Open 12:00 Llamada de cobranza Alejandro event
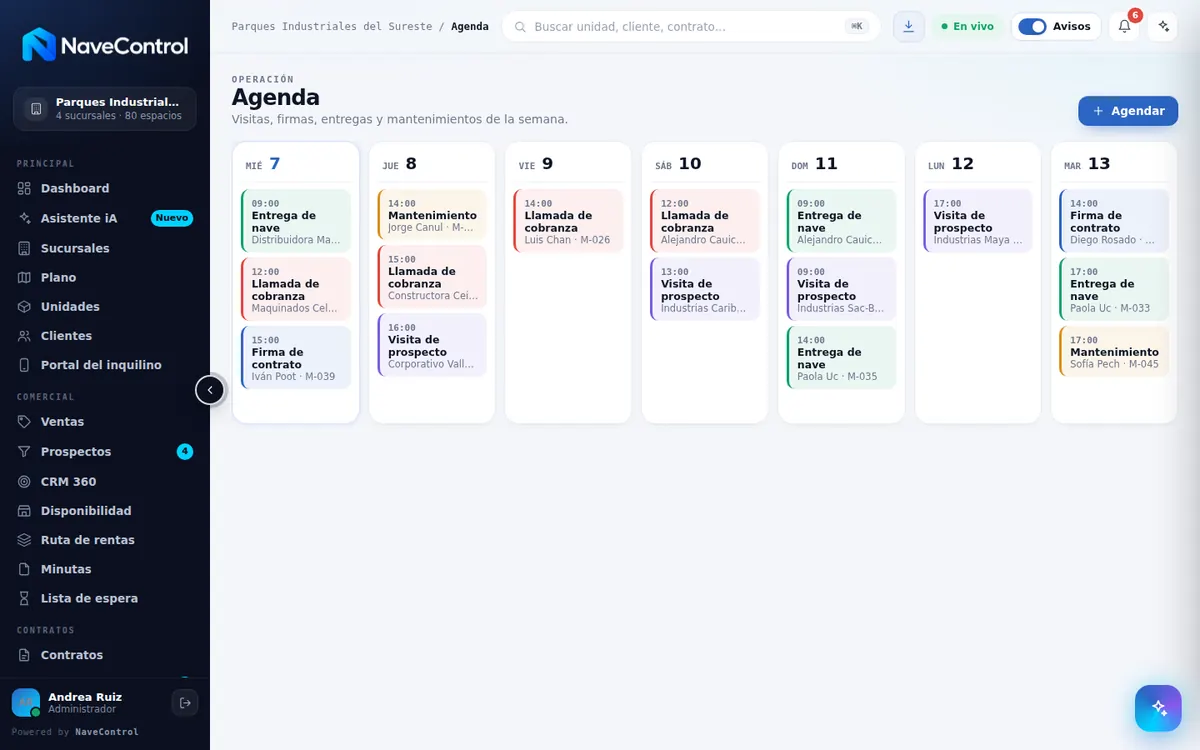The width and height of the screenshot is (1200, 750). (705, 221)
